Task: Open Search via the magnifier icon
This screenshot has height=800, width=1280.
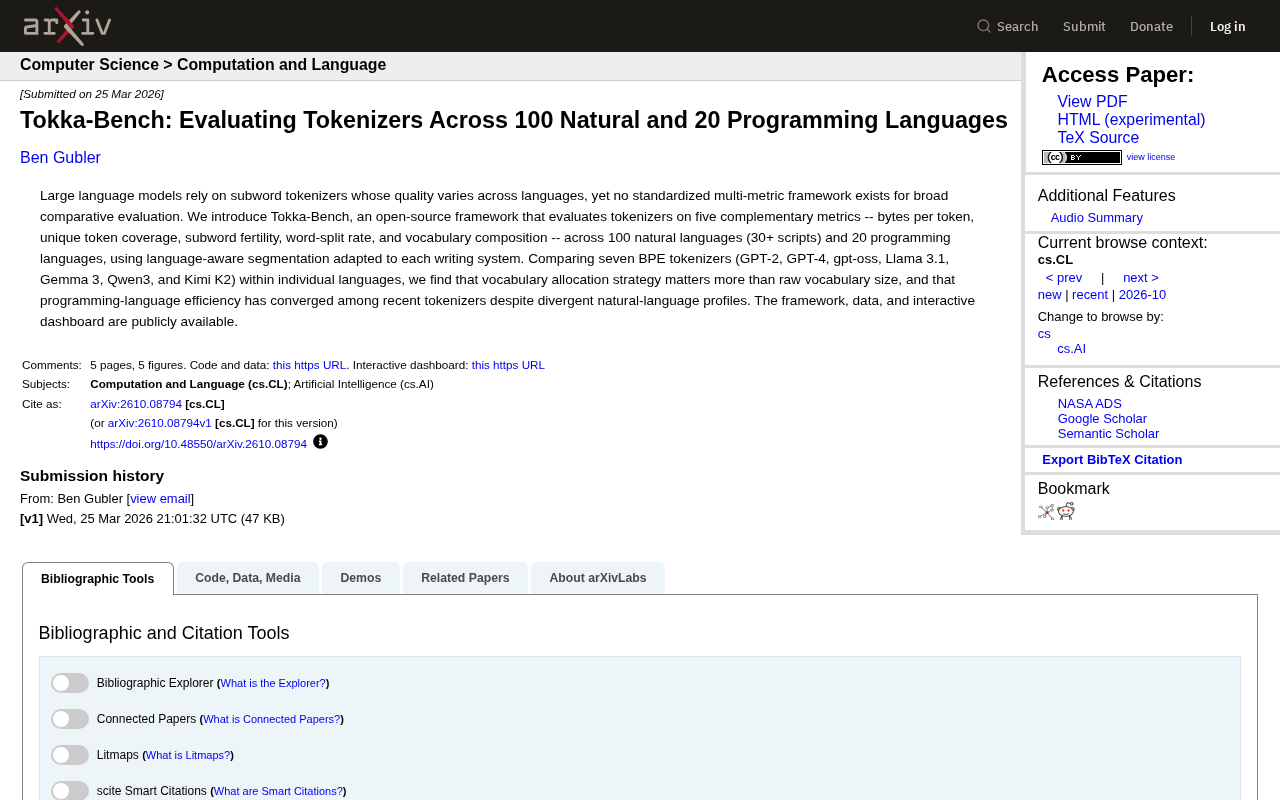Action: [984, 26]
